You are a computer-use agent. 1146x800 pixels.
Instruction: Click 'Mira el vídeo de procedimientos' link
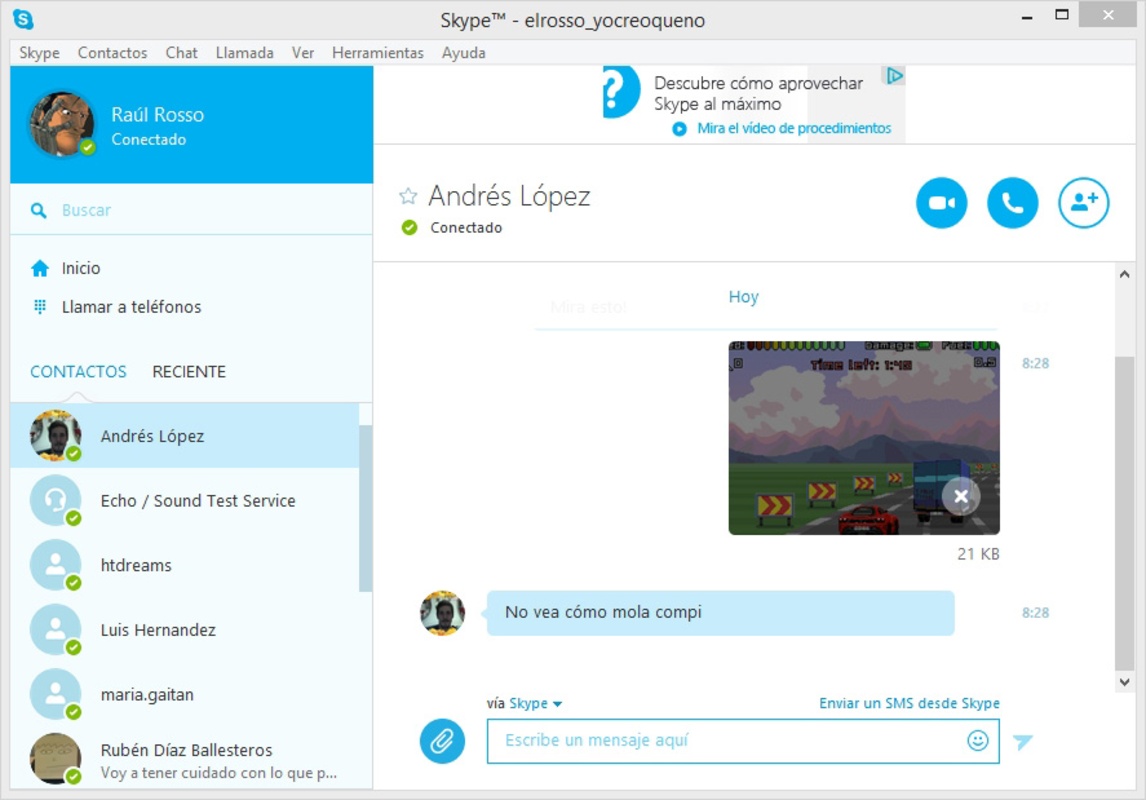794,128
